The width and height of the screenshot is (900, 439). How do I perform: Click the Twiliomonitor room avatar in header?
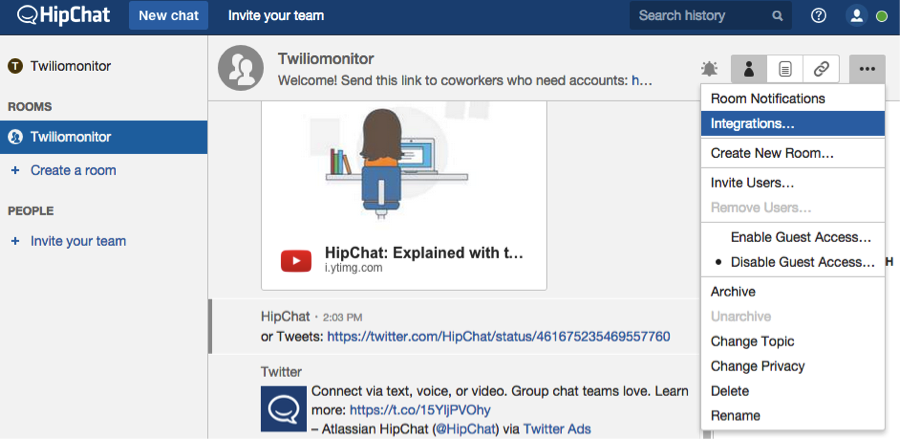pos(240,68)
